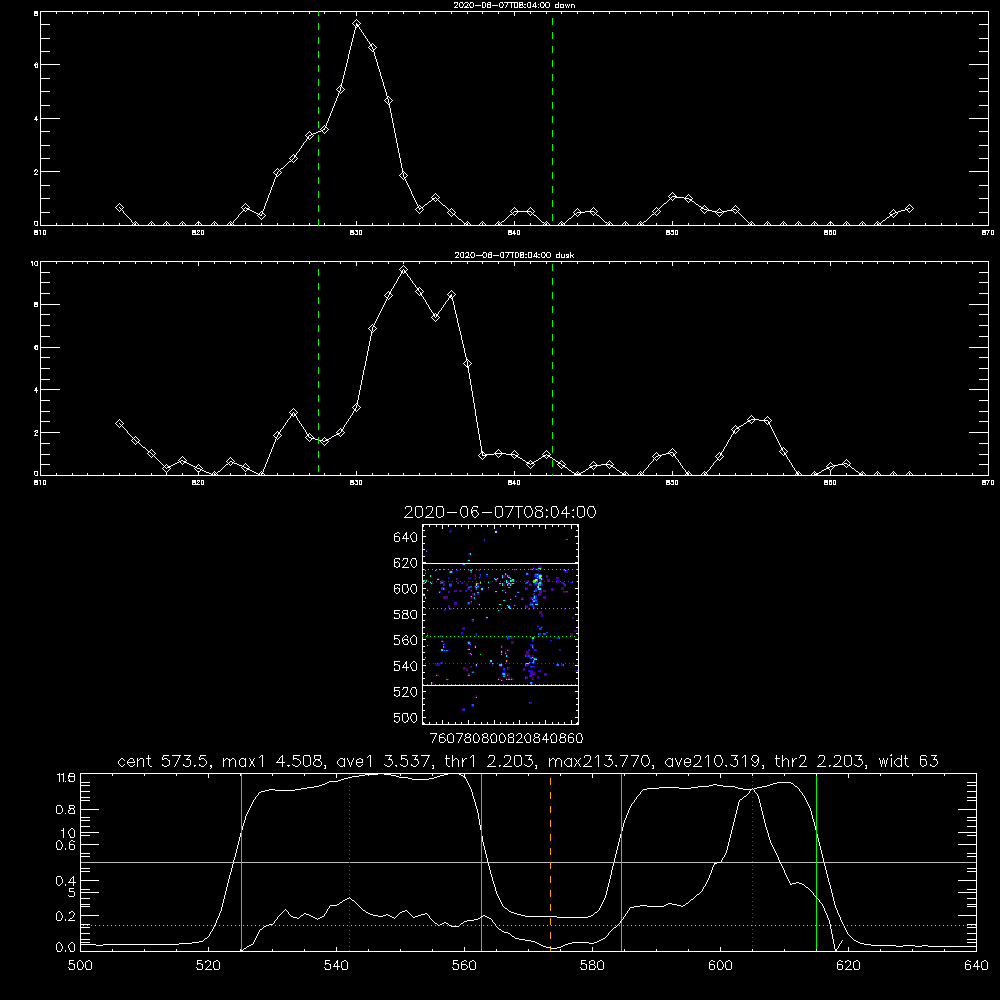The height and width of the screenshot is (1000, 1000).
Task: Click the dotted horizontal threshold line in bottom plot
Action: [x=528, y=925]
